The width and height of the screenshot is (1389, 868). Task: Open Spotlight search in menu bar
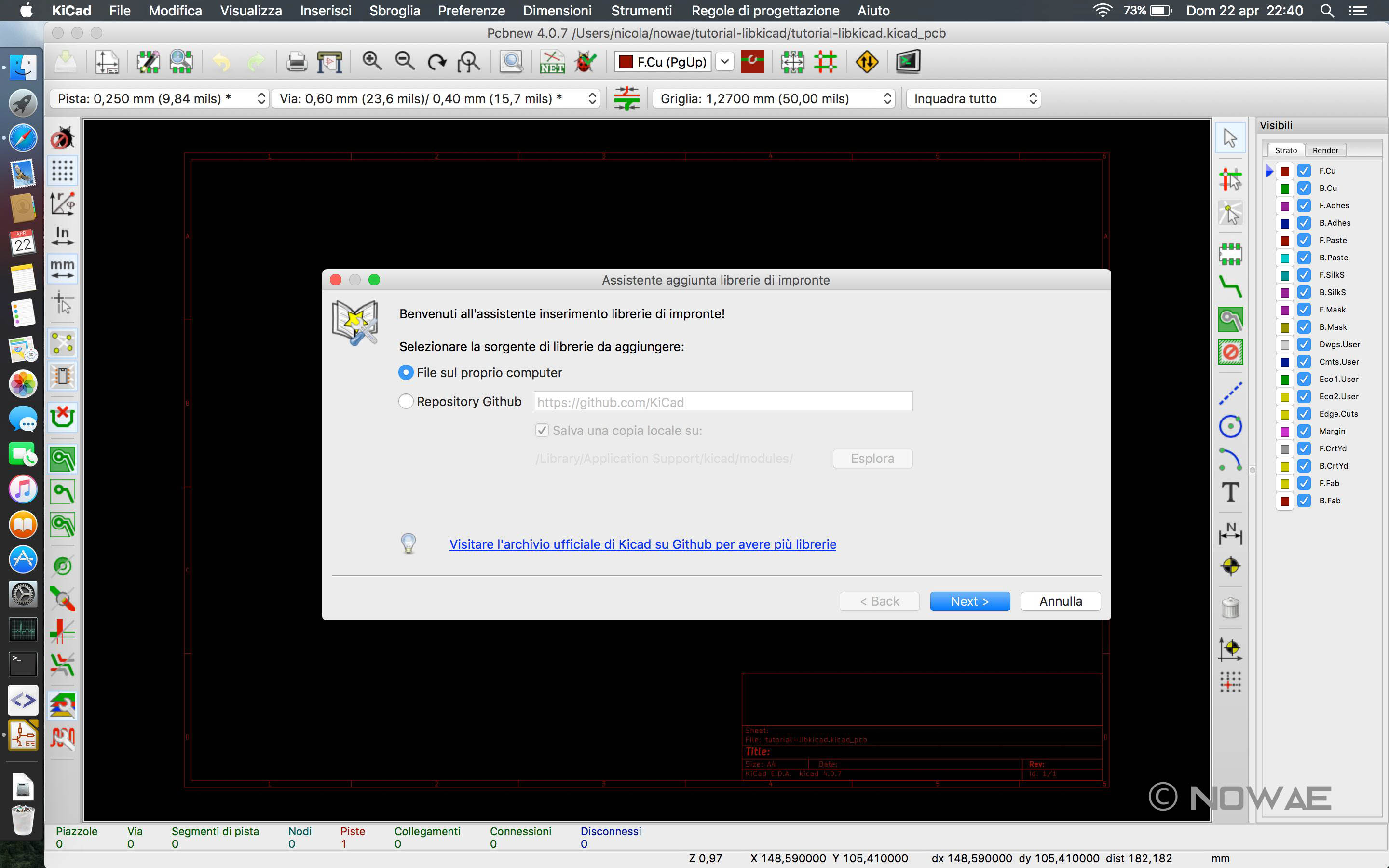click(x=1327, y=10)
